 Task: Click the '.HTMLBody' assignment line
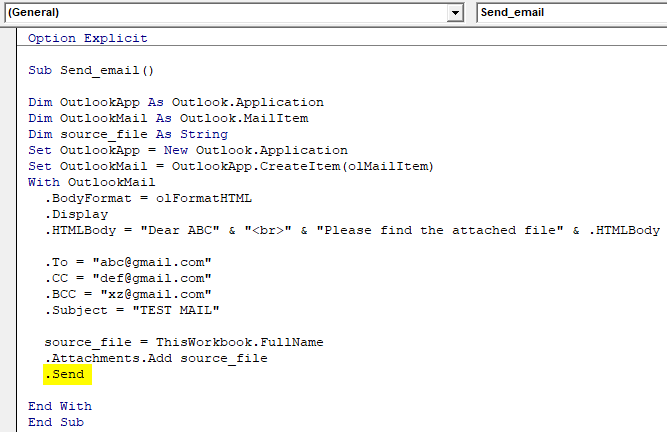352,230
